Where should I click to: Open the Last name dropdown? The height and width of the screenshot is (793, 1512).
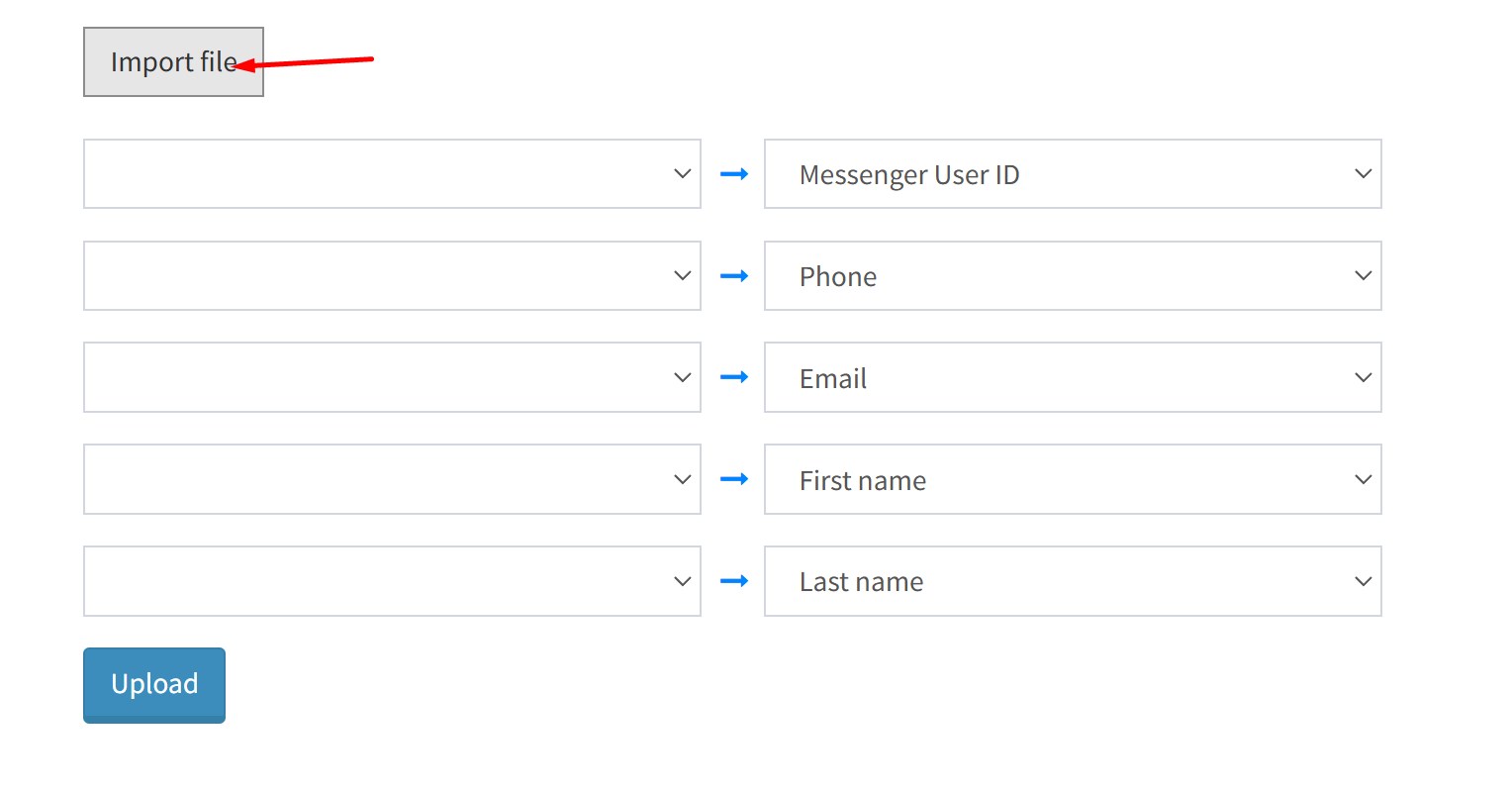(1073, 581)
